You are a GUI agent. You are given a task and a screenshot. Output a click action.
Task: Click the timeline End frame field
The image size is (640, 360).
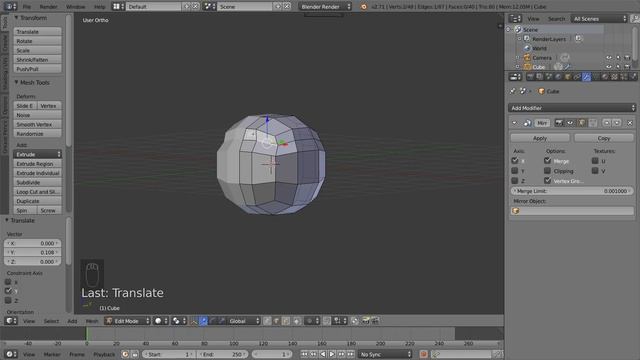tap(222, 354)
